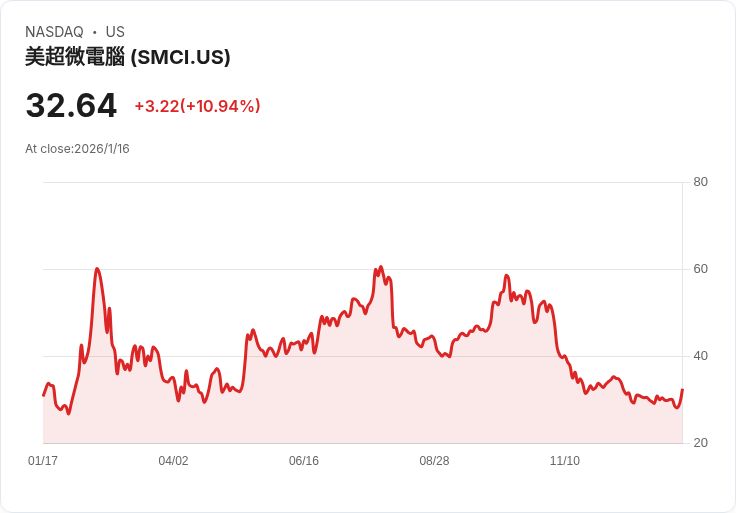Click the At close:2026/1/16 timestamp
This screenshot has width=736, height=513.
(x=77, y=149)
